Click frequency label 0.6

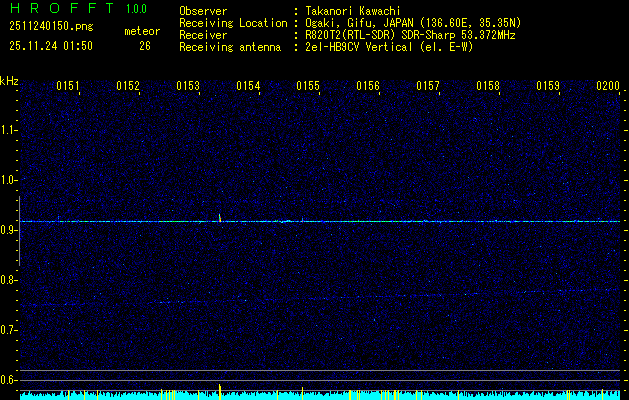[x=7, y=380]
